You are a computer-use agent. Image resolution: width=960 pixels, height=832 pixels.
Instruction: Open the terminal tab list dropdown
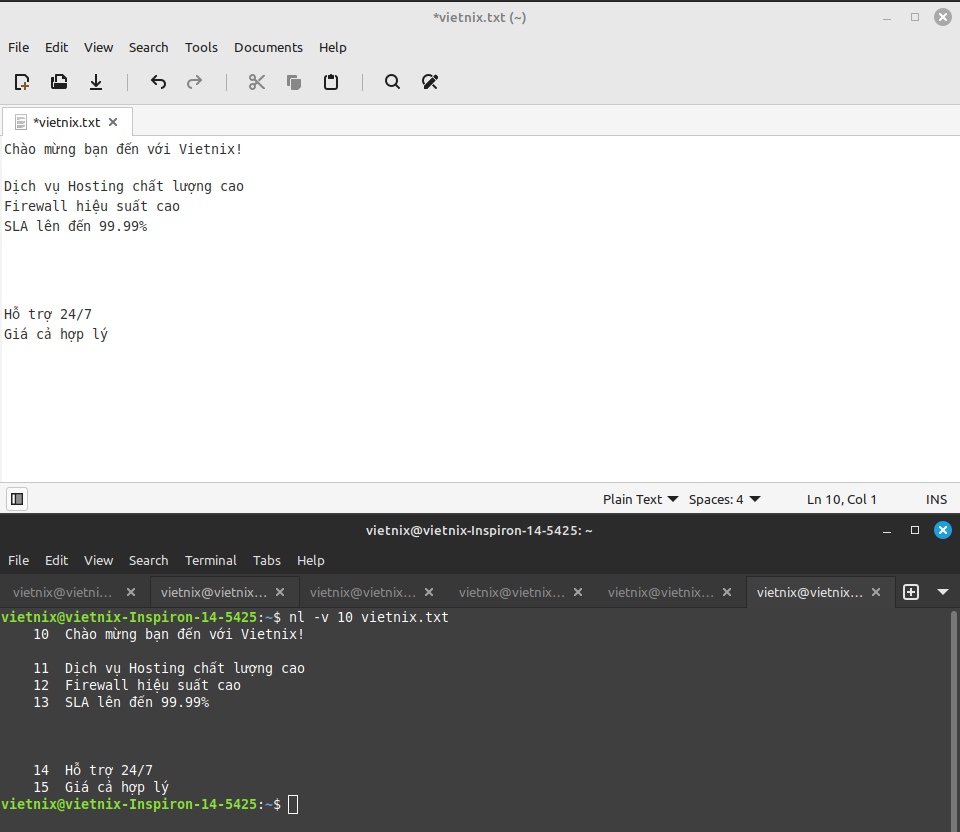(943, 592)
